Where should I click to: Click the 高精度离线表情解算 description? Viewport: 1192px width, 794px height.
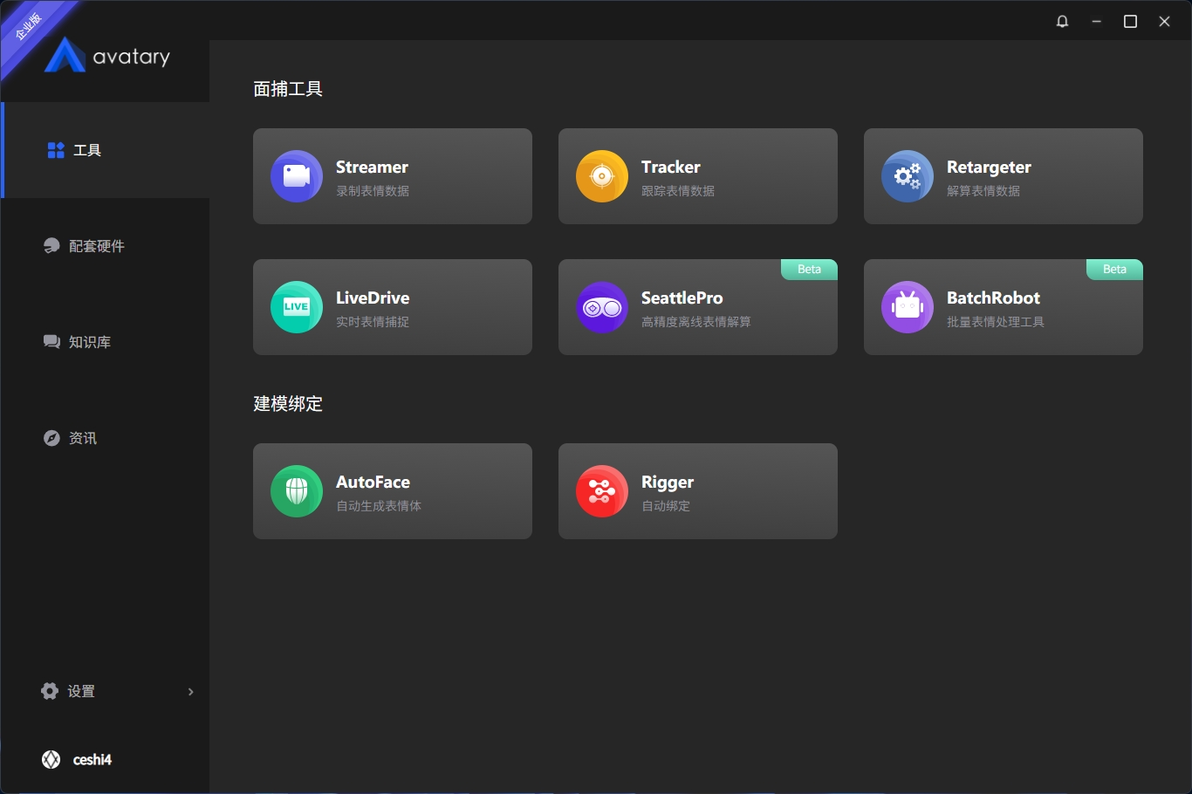tap(696, 322)
